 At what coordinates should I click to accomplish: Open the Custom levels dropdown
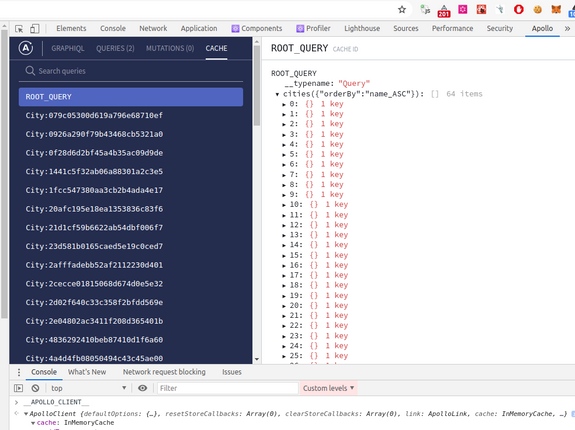[329, 388]
